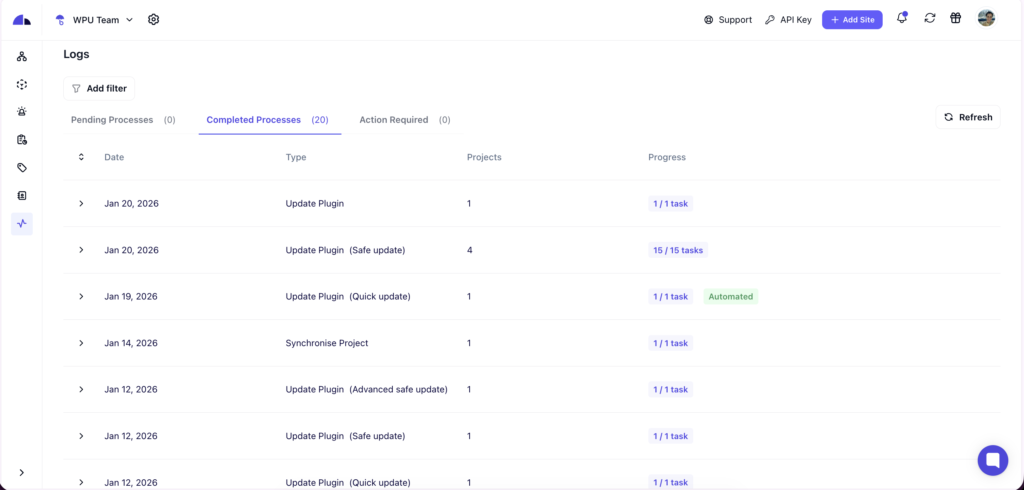
Task: Click the Automated badge
Action: click(731, 297)
